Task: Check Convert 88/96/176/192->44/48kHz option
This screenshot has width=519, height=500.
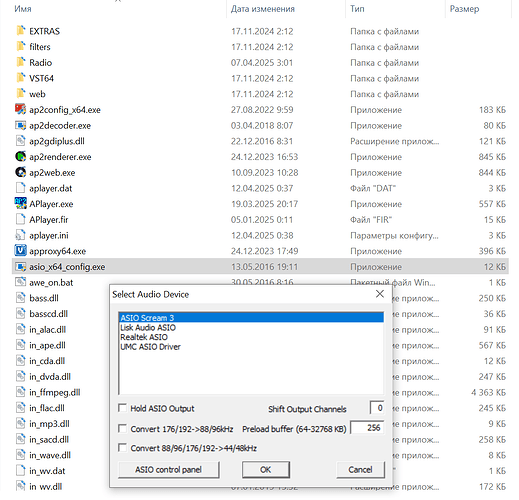Action: 122,448
